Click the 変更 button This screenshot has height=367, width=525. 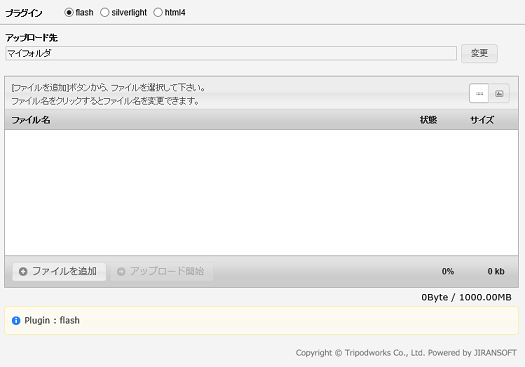tap(479, 53)
